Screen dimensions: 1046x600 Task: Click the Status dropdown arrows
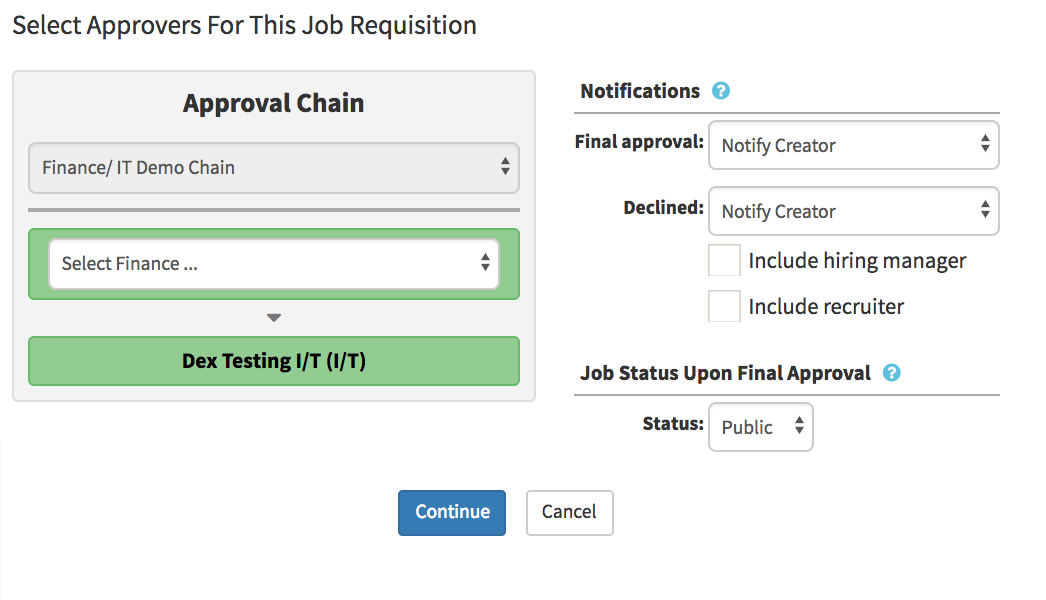pos(799,426)
